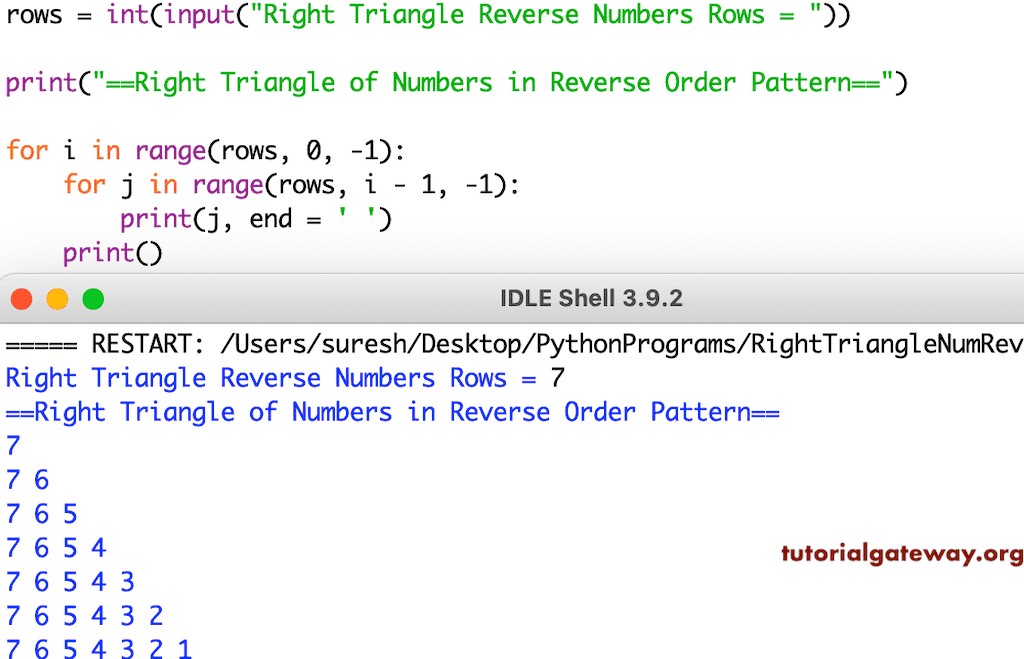Click the red close traffic light button
The image size is (1024, 659).
pos(22,298)
